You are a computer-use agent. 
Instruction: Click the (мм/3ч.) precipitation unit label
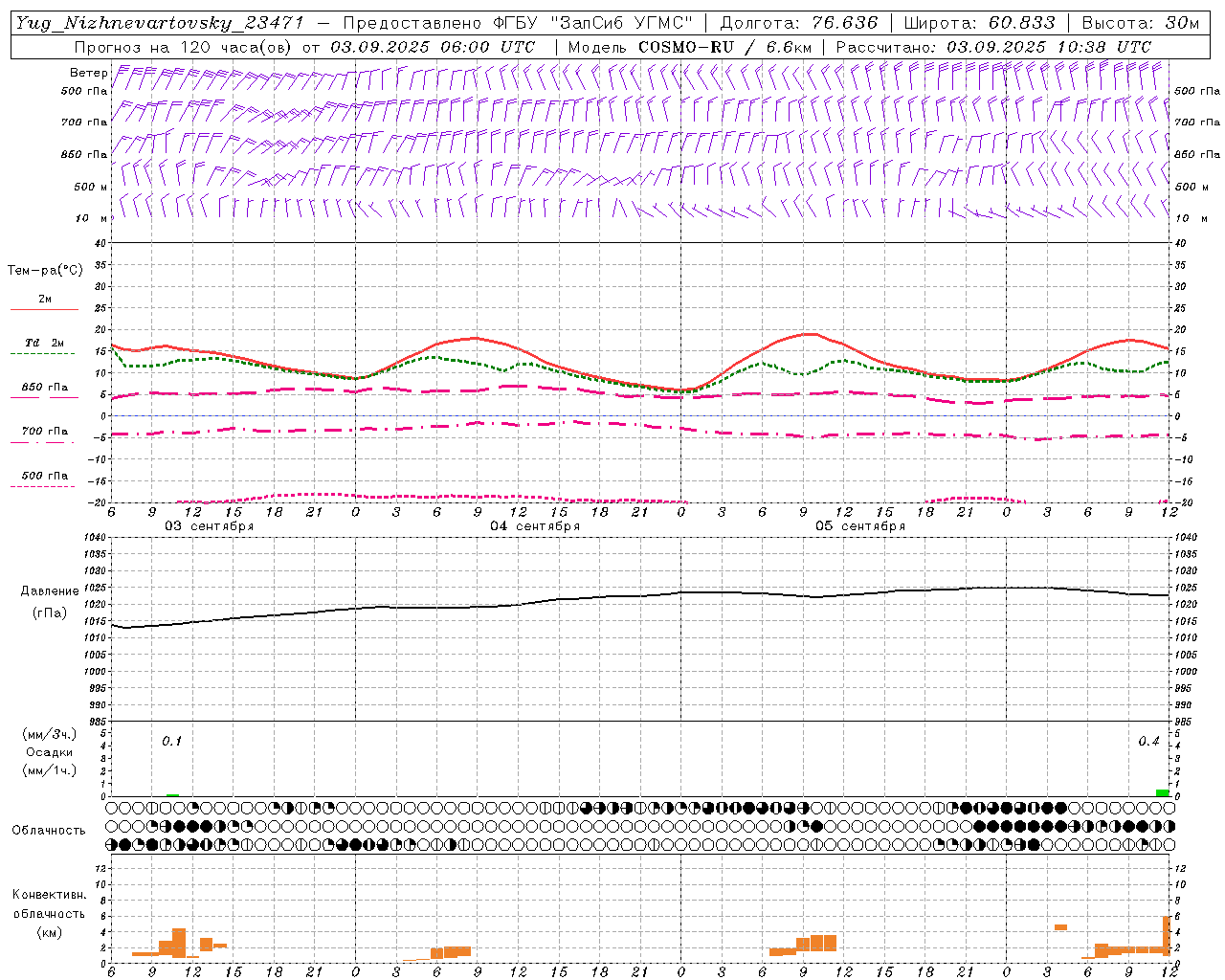pyautogui.click(x=50, y=735)
